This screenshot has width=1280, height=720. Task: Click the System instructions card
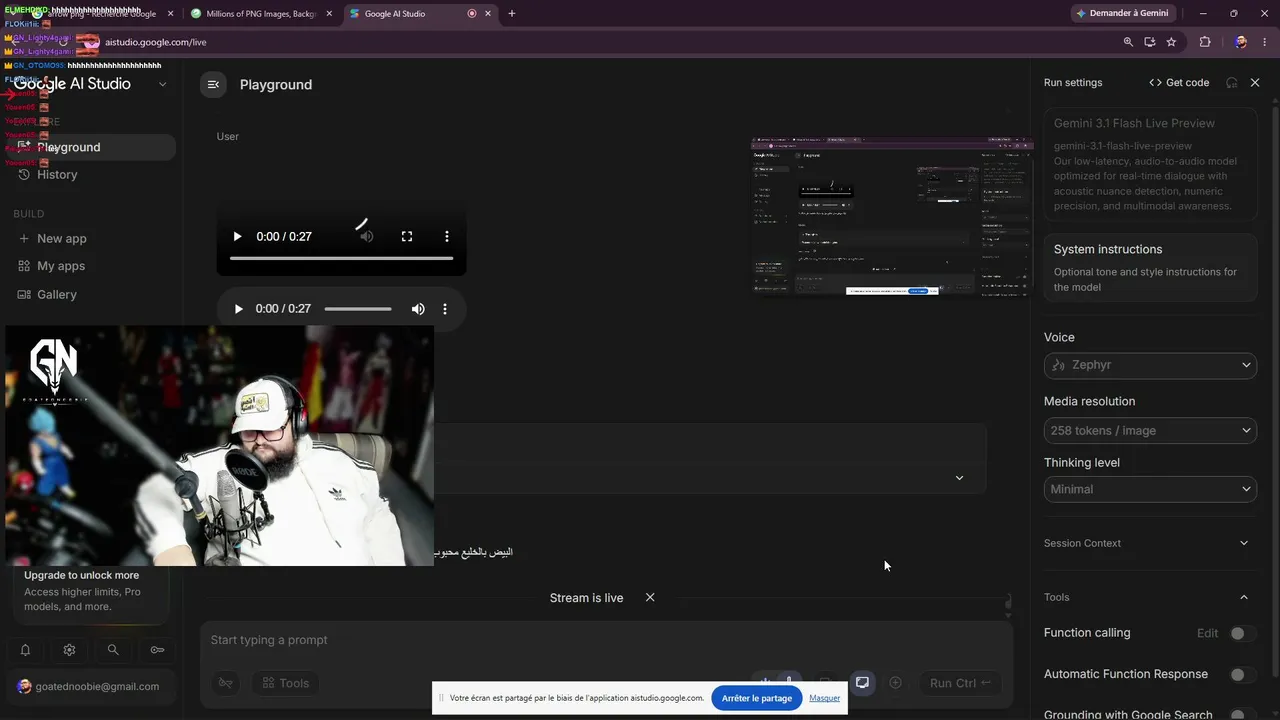(x=1150, y=267)
